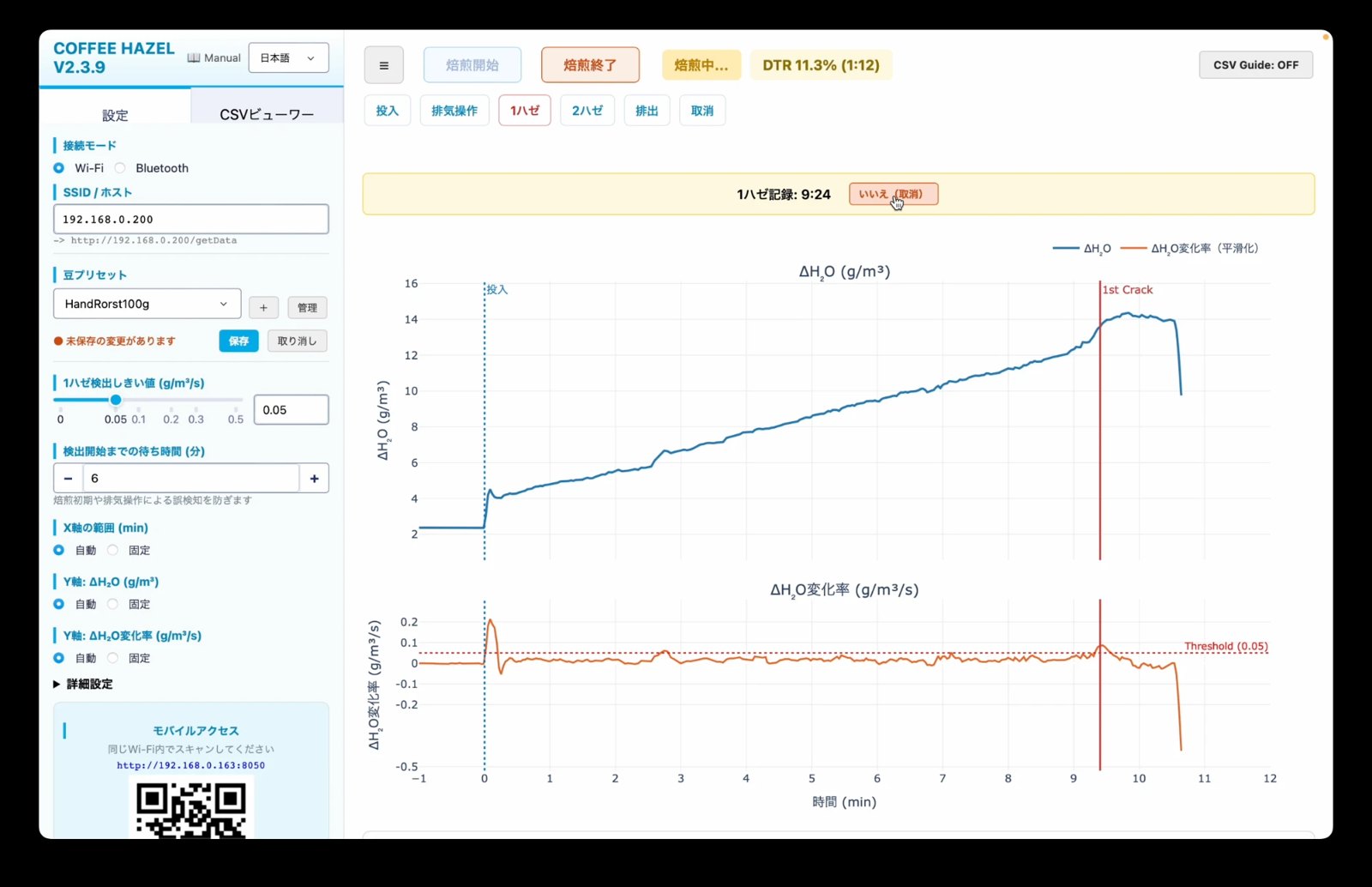Open the Manual book icon link

tap(214, 57)
